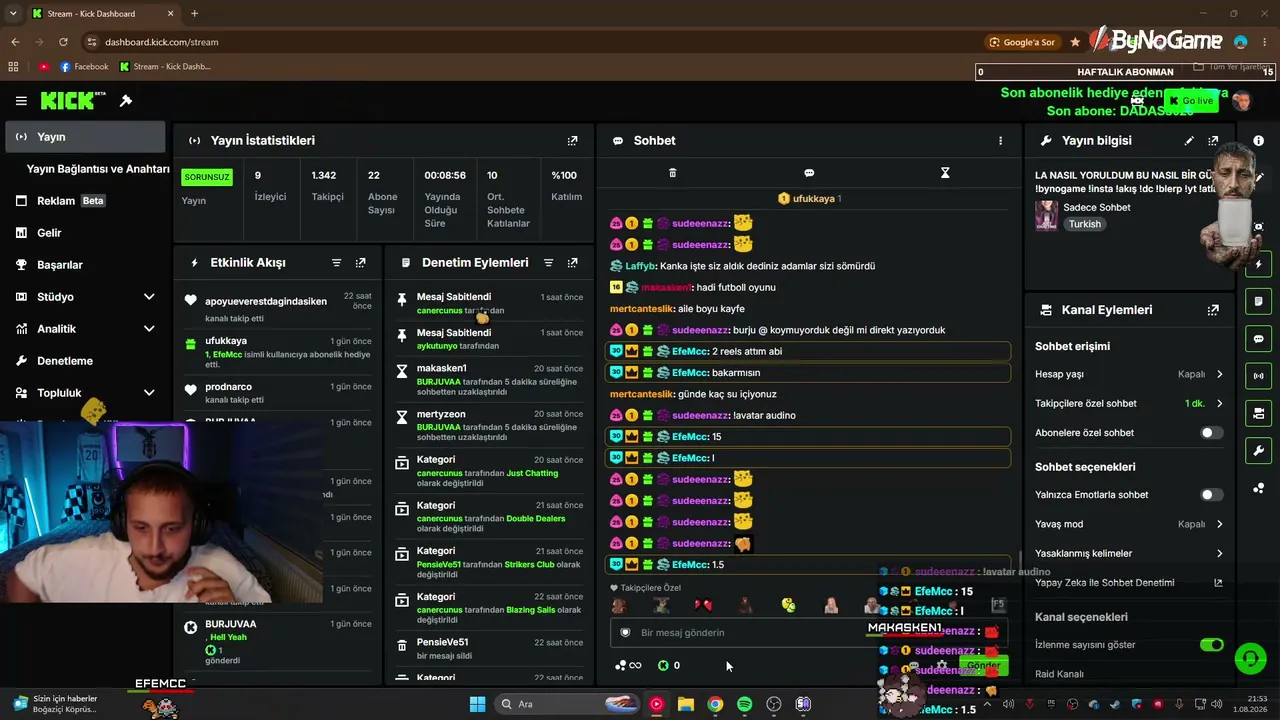Open the hamburger menu beside Kick logo
This screenshot has height=720, width=1280.
21,101
